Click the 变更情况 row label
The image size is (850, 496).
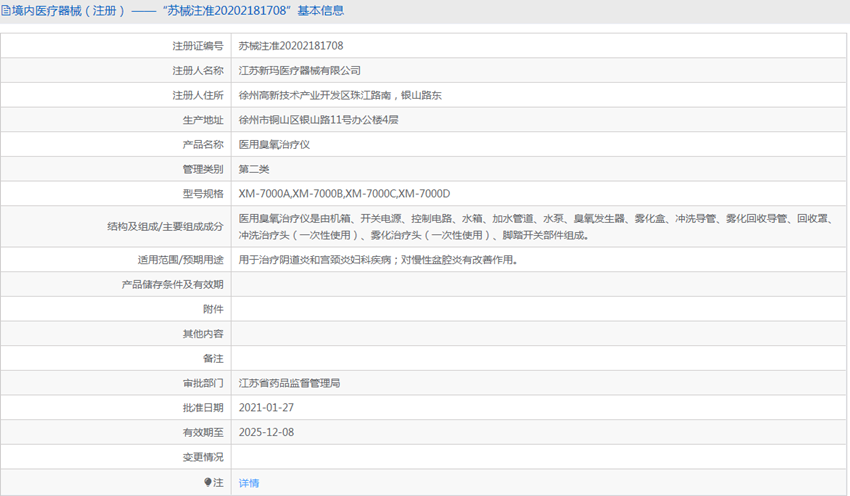203,457
